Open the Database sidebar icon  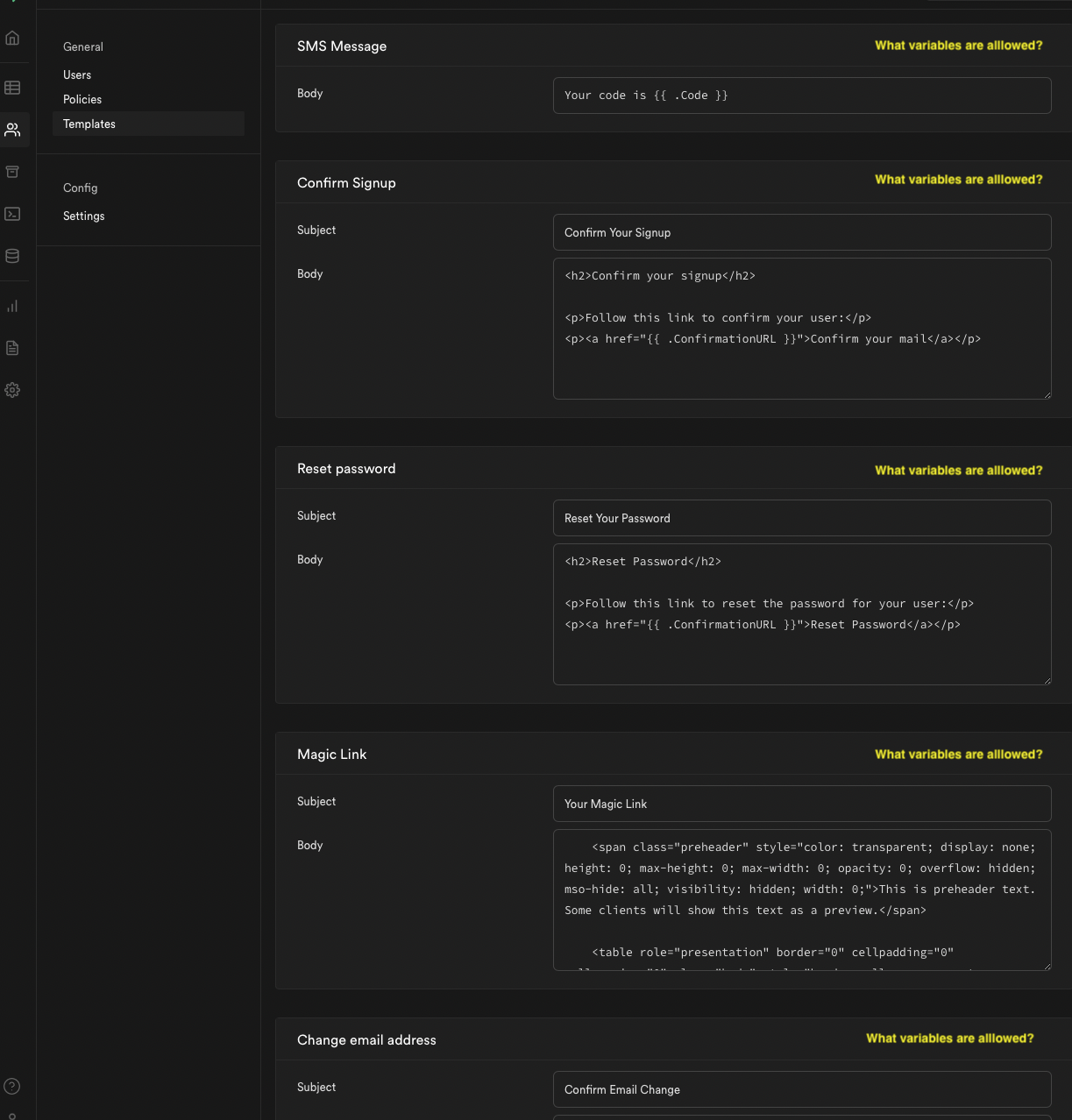pos(12,256)
